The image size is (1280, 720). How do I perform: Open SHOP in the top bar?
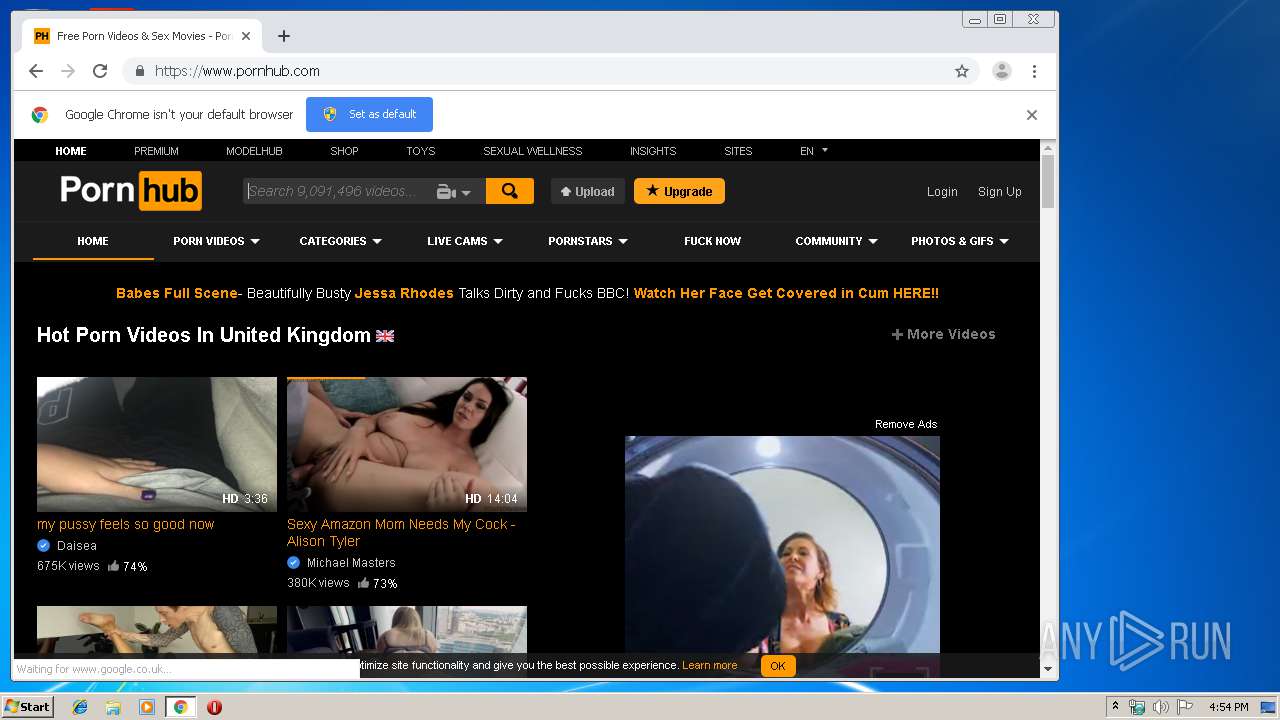pyautogui.click(x=344, y=151)
